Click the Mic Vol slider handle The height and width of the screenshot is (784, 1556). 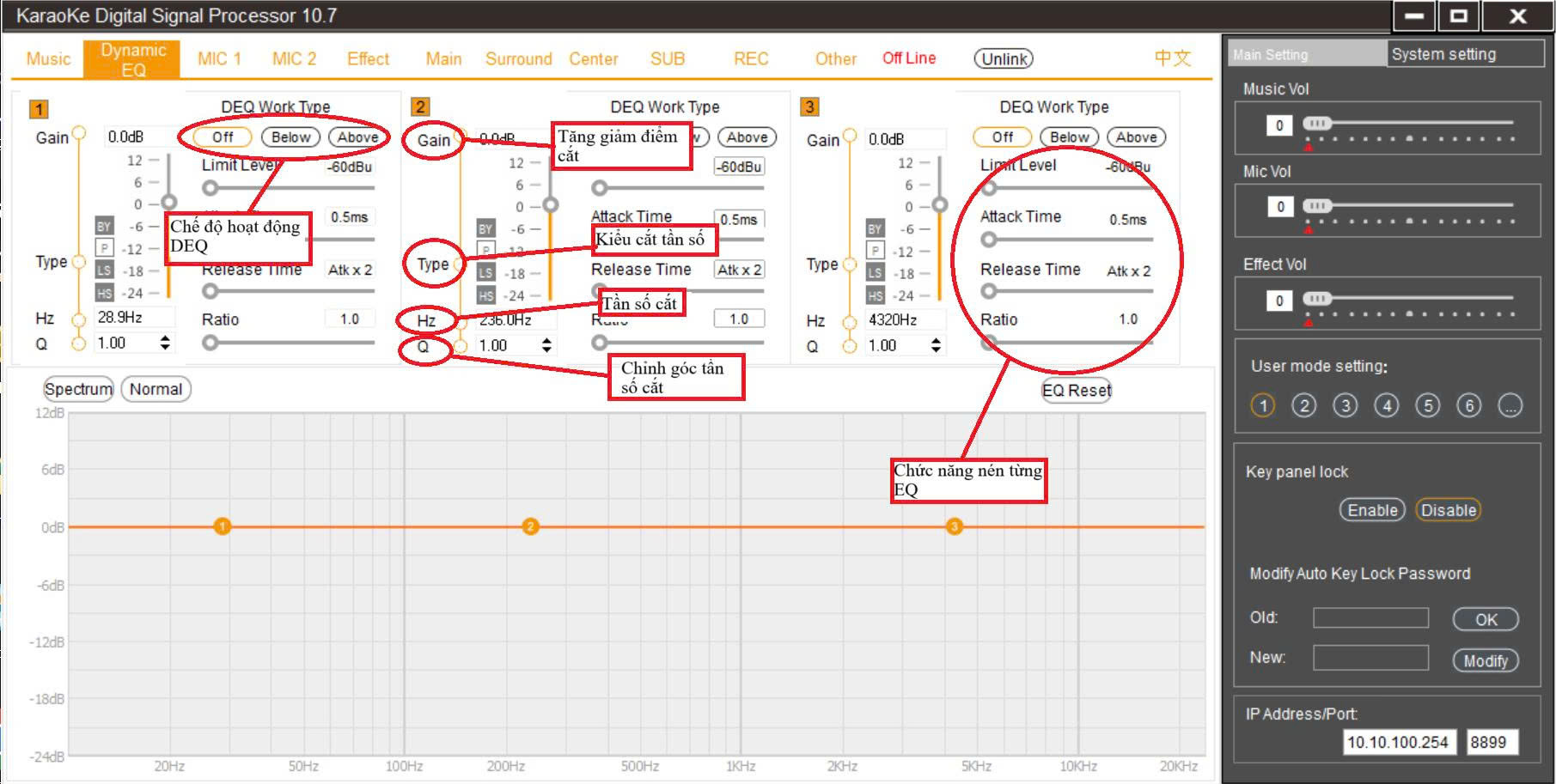point(1316,205)
